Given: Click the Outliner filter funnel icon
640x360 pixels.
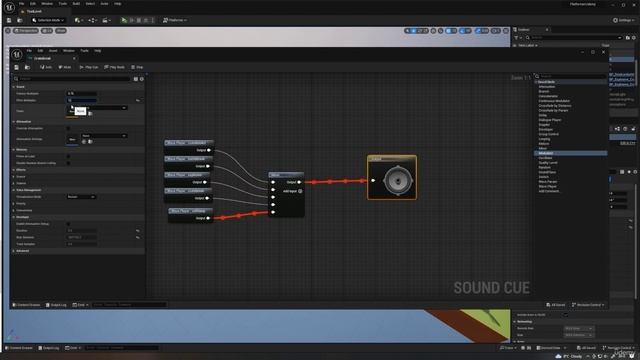Looking at the screenshot, I should point(517,38).
